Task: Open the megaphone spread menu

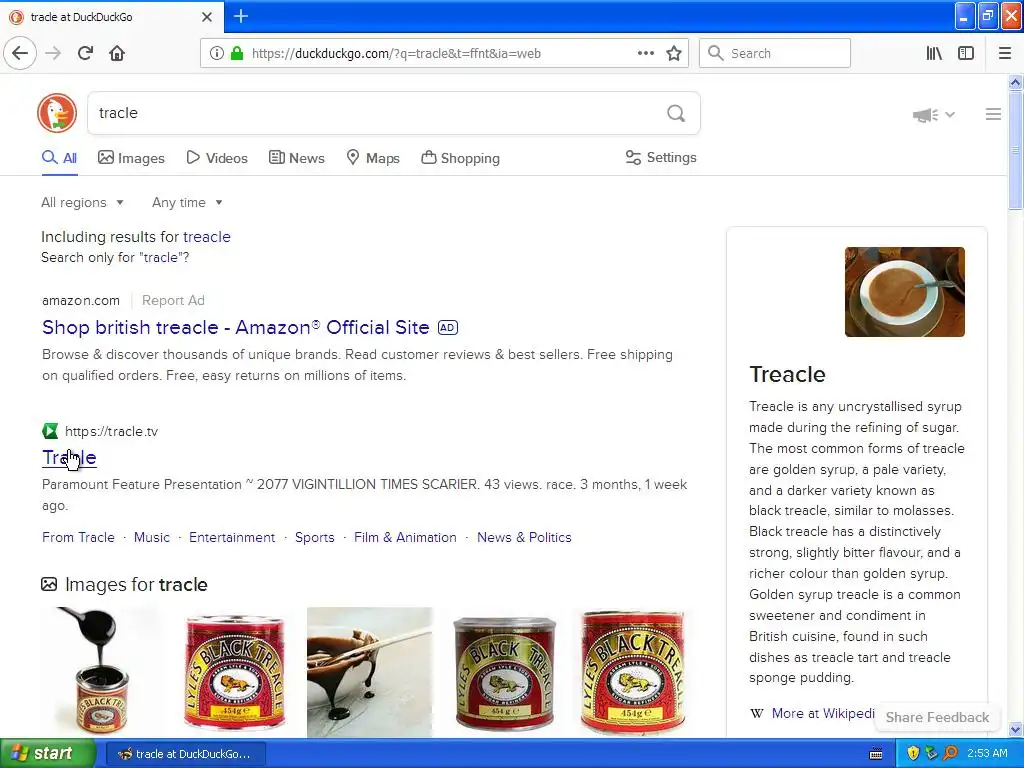Action: click(933, 115)
